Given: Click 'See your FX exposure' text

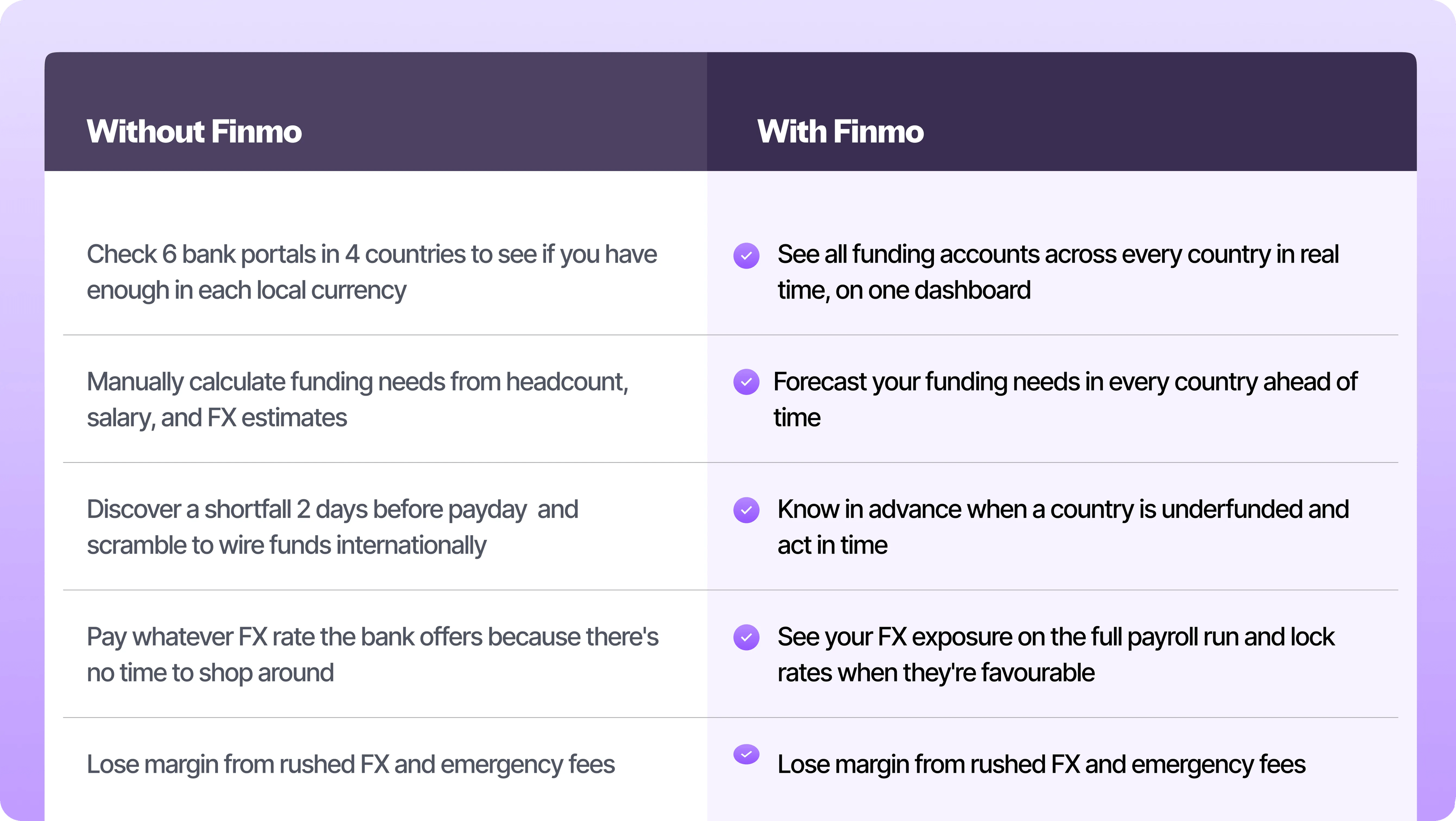Looking at the screenshot, I should pyautogui.click(x=1055, y=655).
